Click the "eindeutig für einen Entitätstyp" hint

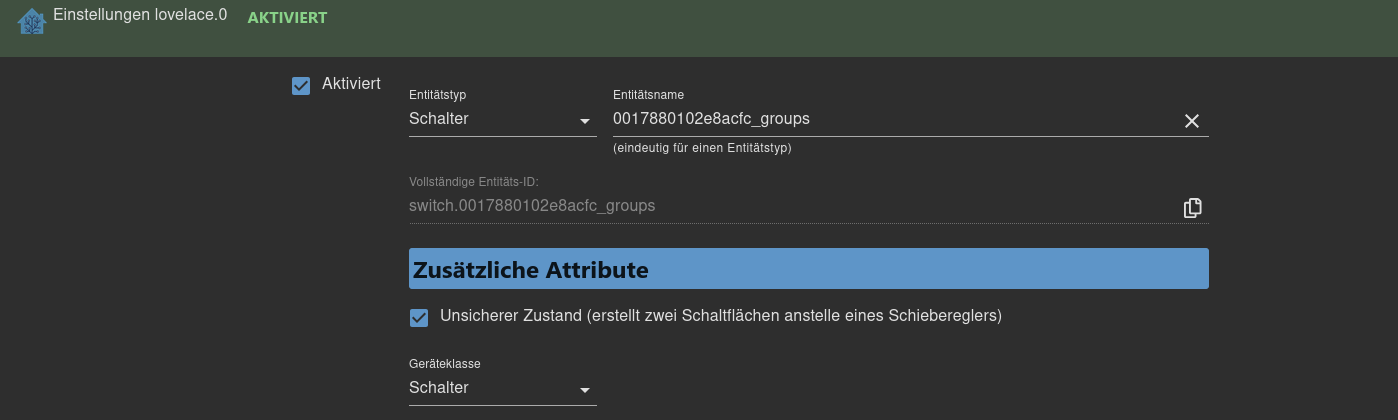[702, 149]
